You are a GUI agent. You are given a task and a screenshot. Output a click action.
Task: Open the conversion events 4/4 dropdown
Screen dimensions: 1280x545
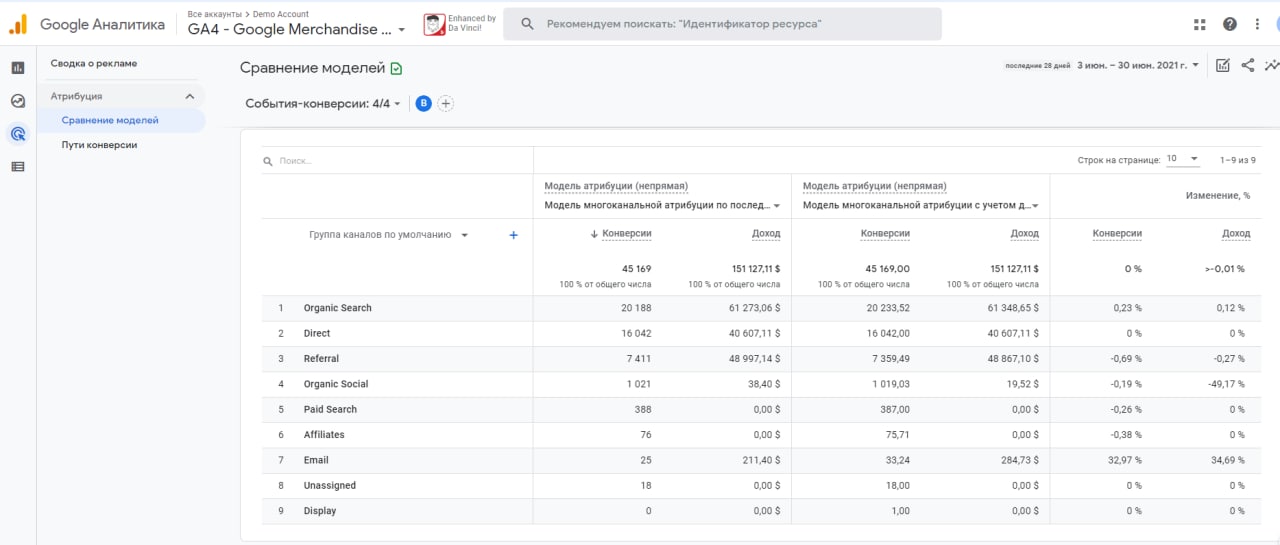point(322,103)
